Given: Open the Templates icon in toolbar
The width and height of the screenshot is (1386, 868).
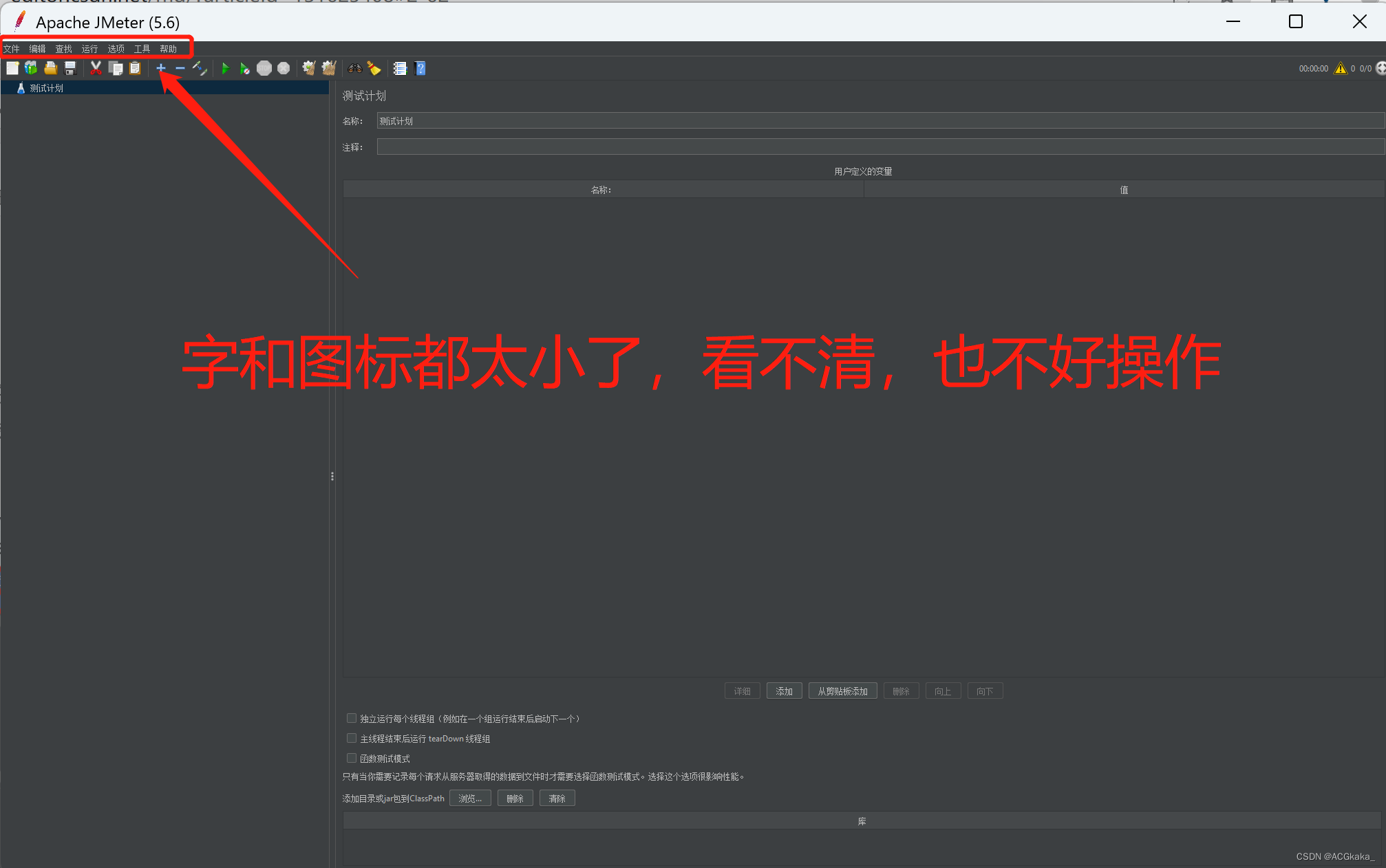Looking at the screenshot, I should click(31, 68).
